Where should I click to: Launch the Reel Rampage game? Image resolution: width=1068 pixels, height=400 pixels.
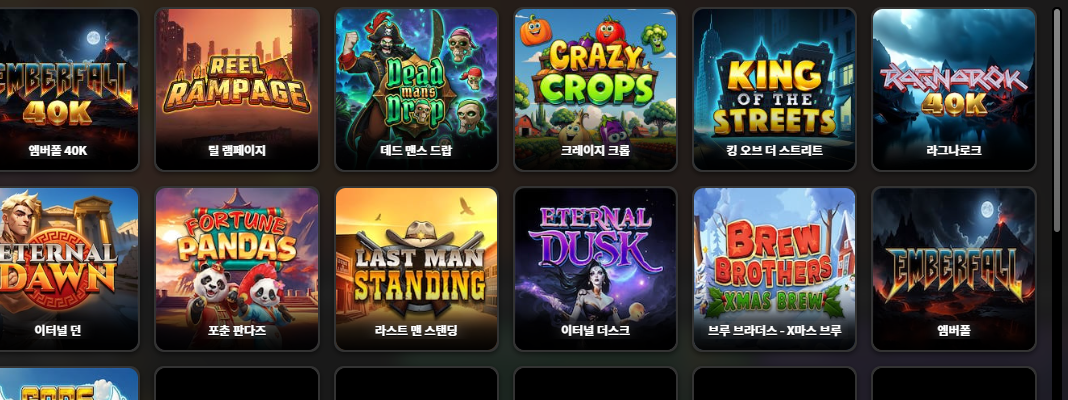click(x=237, y=89)
